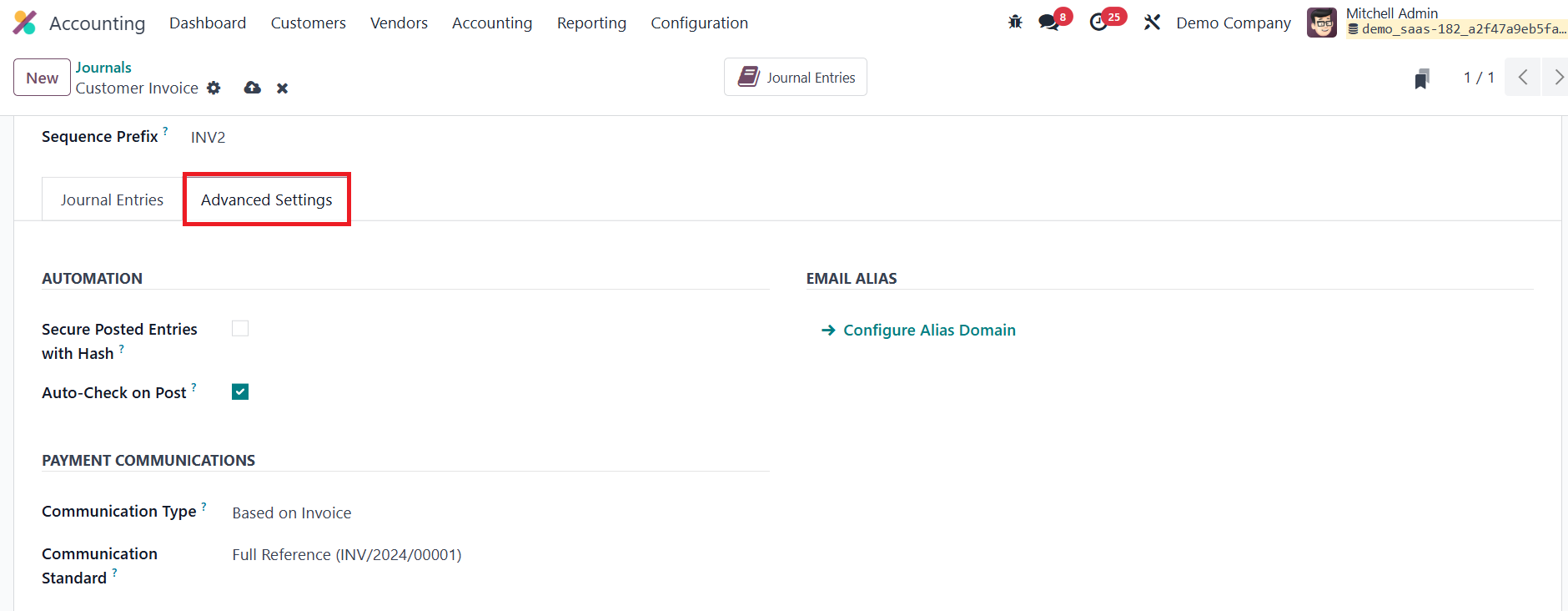This screenshot has width=1568, height=611.
Task: Open the gear actions menu next to Customer Invoice
Action: pos(214,88)
